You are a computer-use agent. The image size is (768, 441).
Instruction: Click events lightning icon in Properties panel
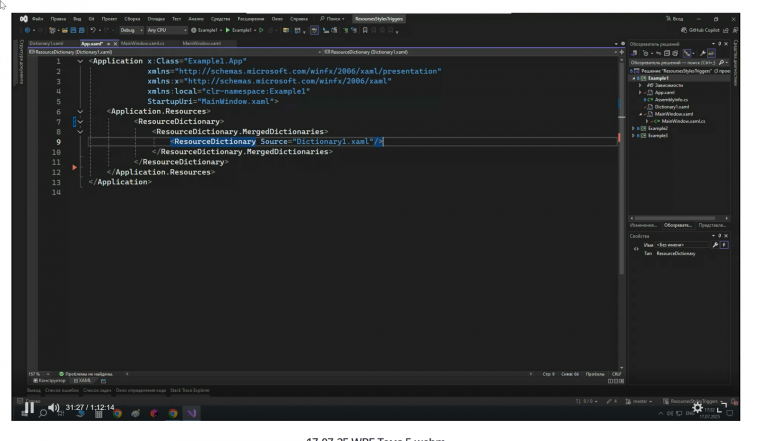coord(724,245)
